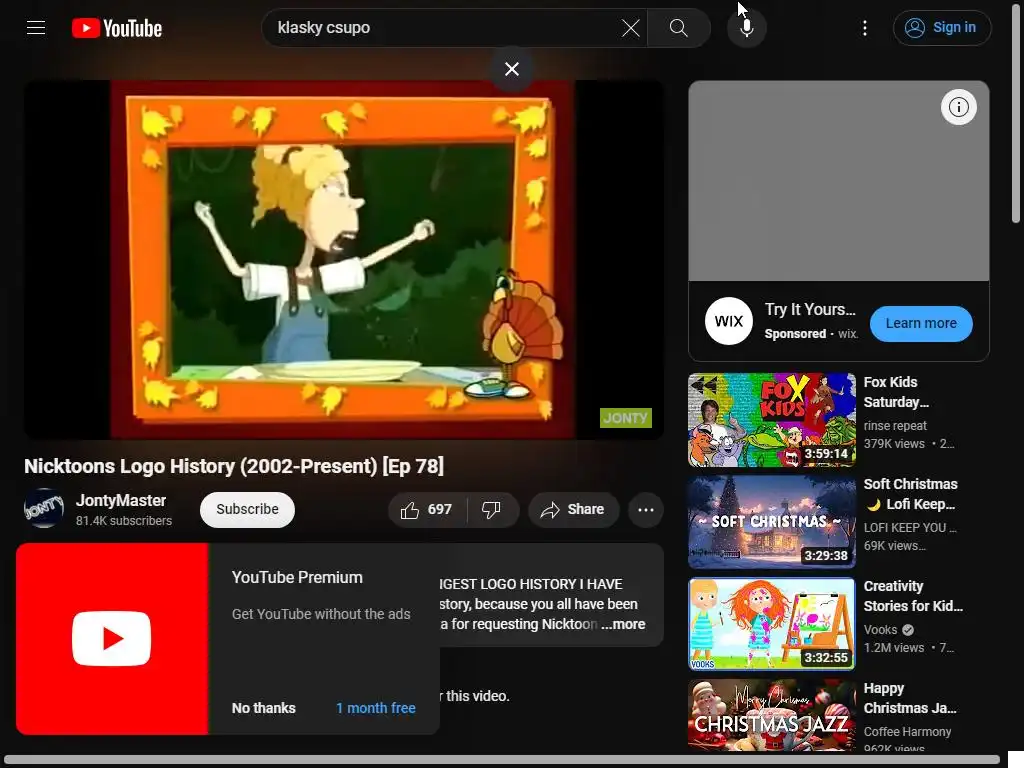Click Happy Christmas Jazz title
This screenshot has width=1024, height=768.
click(x=910, y=698)
